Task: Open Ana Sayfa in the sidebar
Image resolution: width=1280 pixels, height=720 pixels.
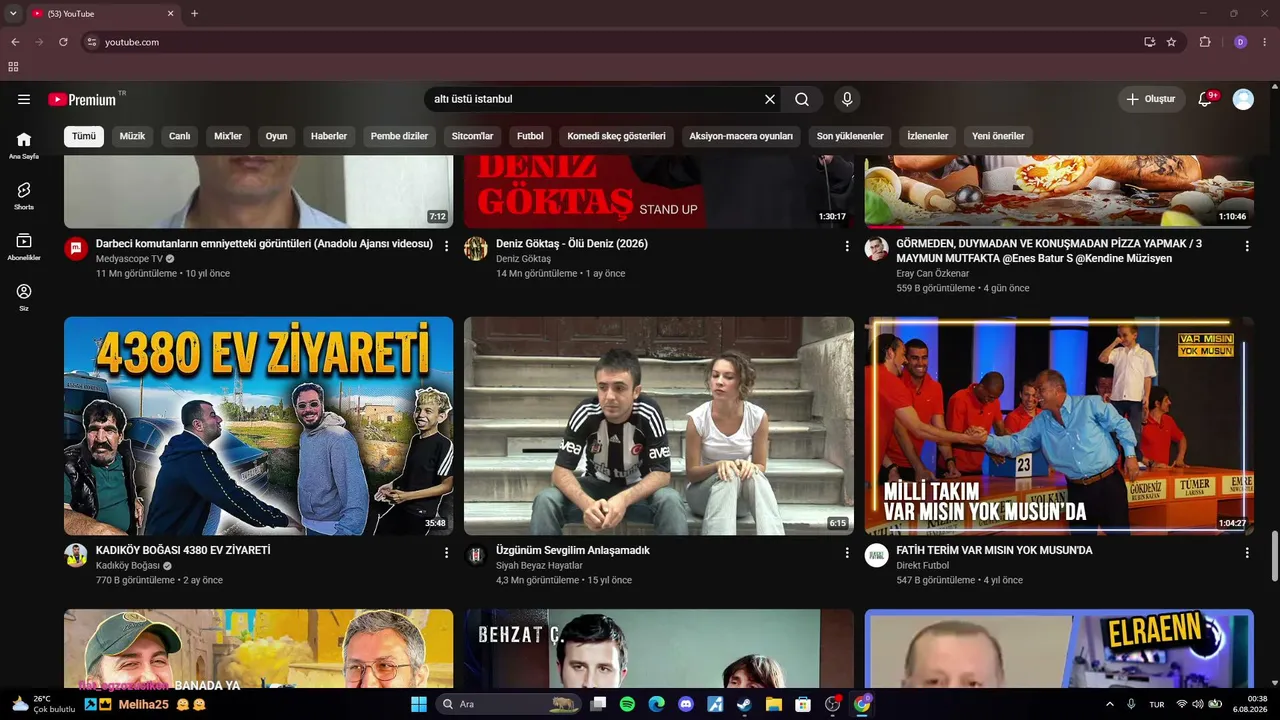Action: [24, 145]
